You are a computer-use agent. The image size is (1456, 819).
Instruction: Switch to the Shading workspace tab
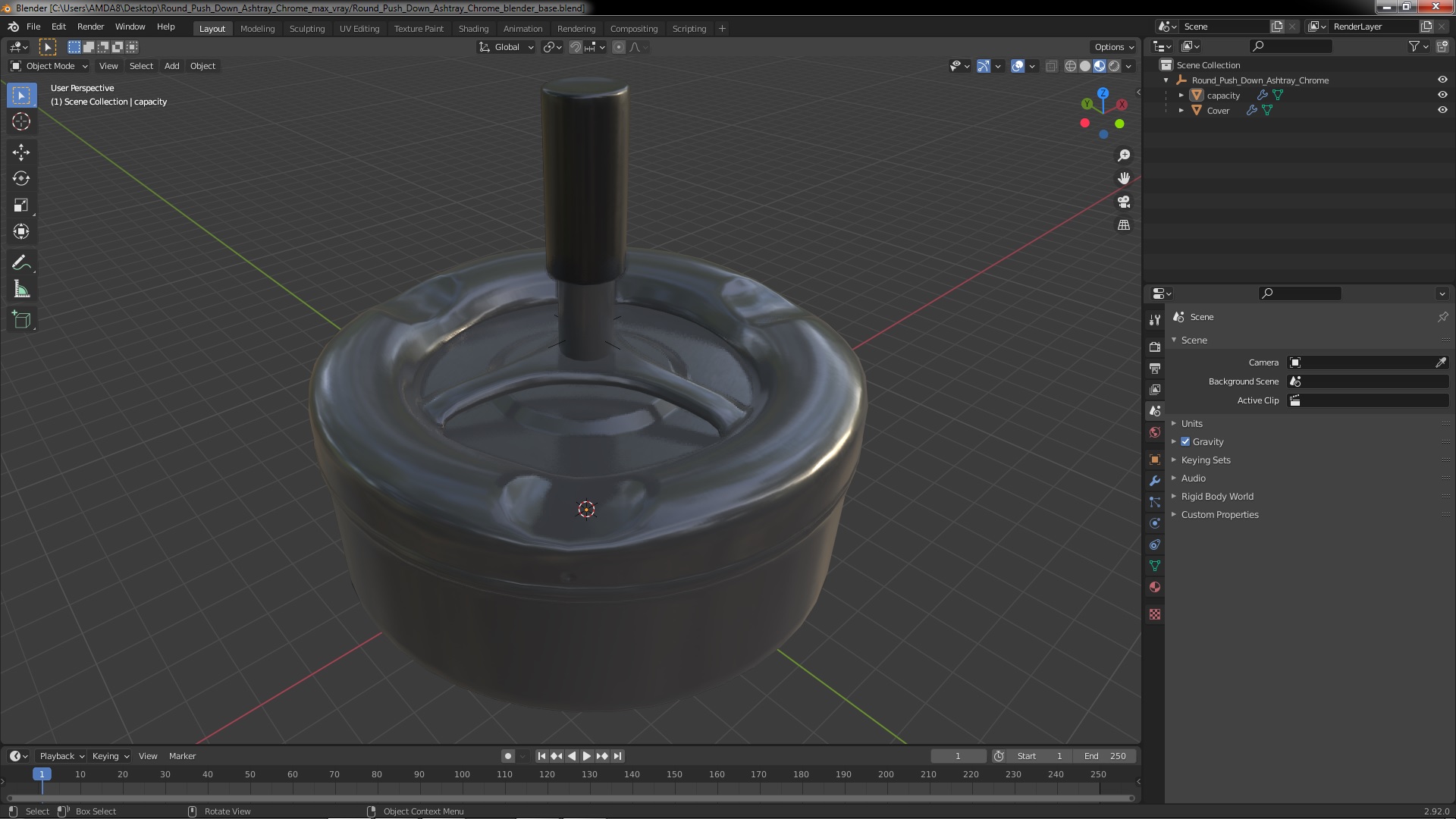(473, 29)
